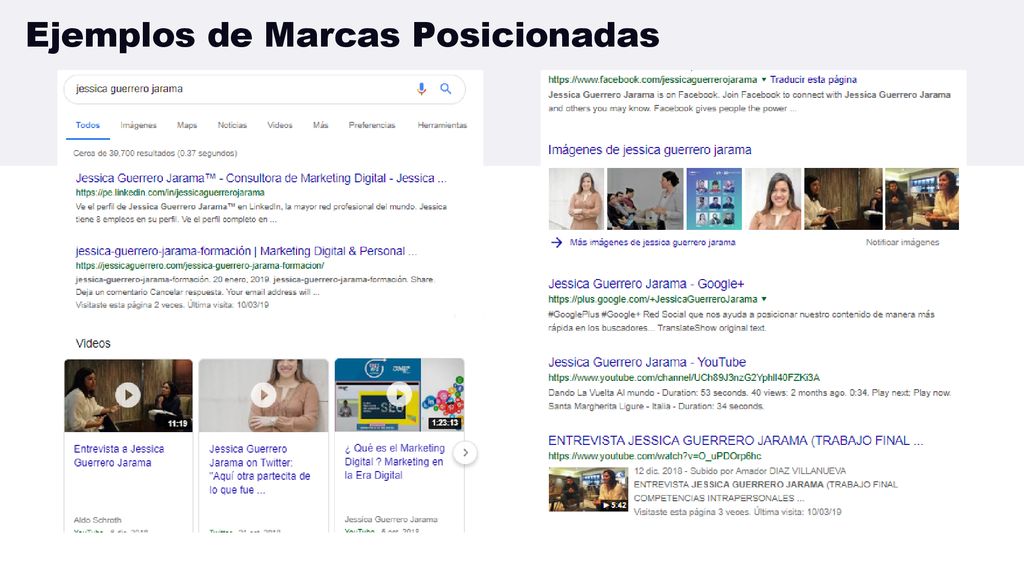Open the ENTREVISTA video thumbnail with 5:42
Image resolution: width=1024 pixels, height=576 pixels.
pos(588,489)
